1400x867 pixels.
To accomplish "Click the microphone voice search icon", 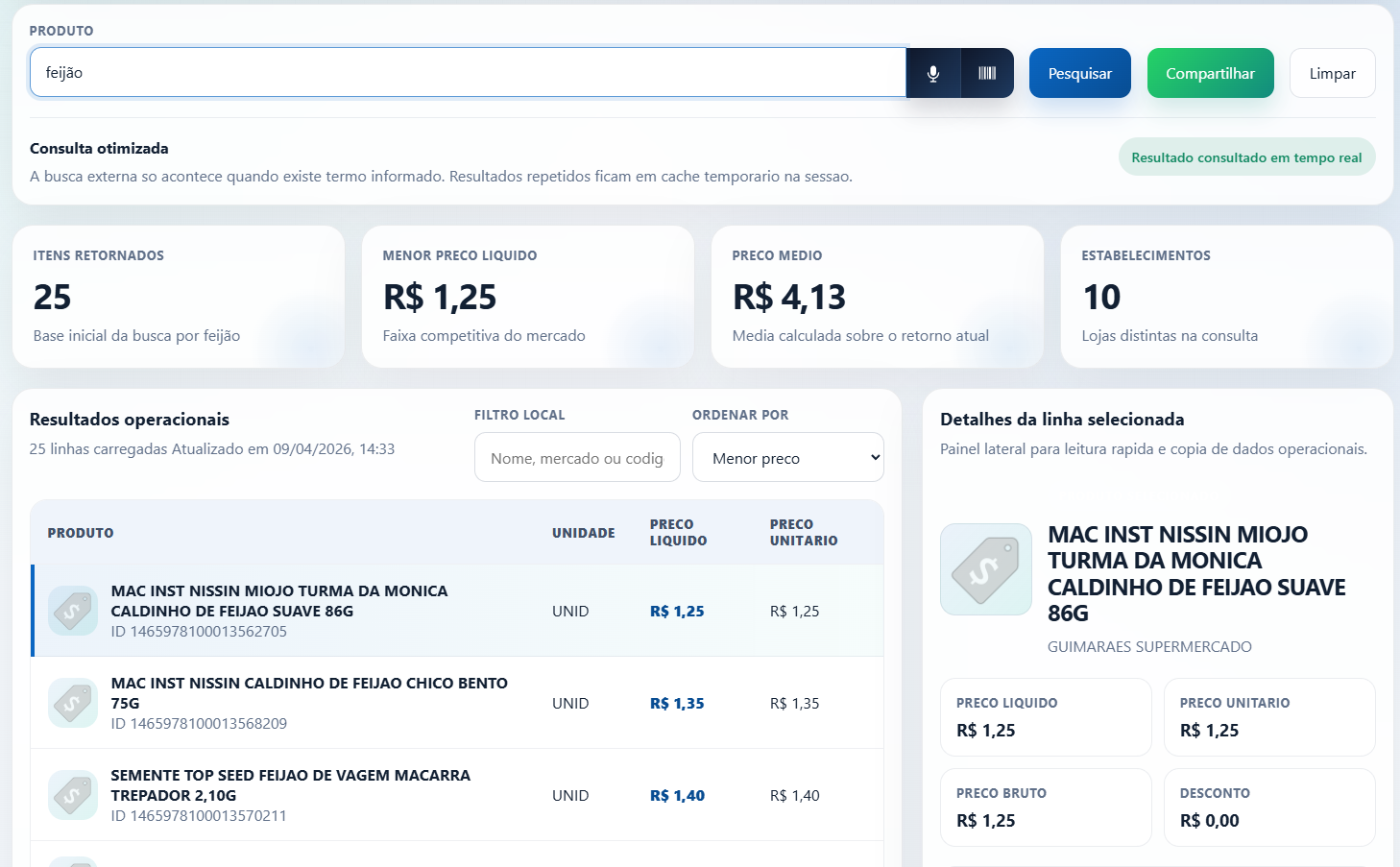I will click(933, 73).
